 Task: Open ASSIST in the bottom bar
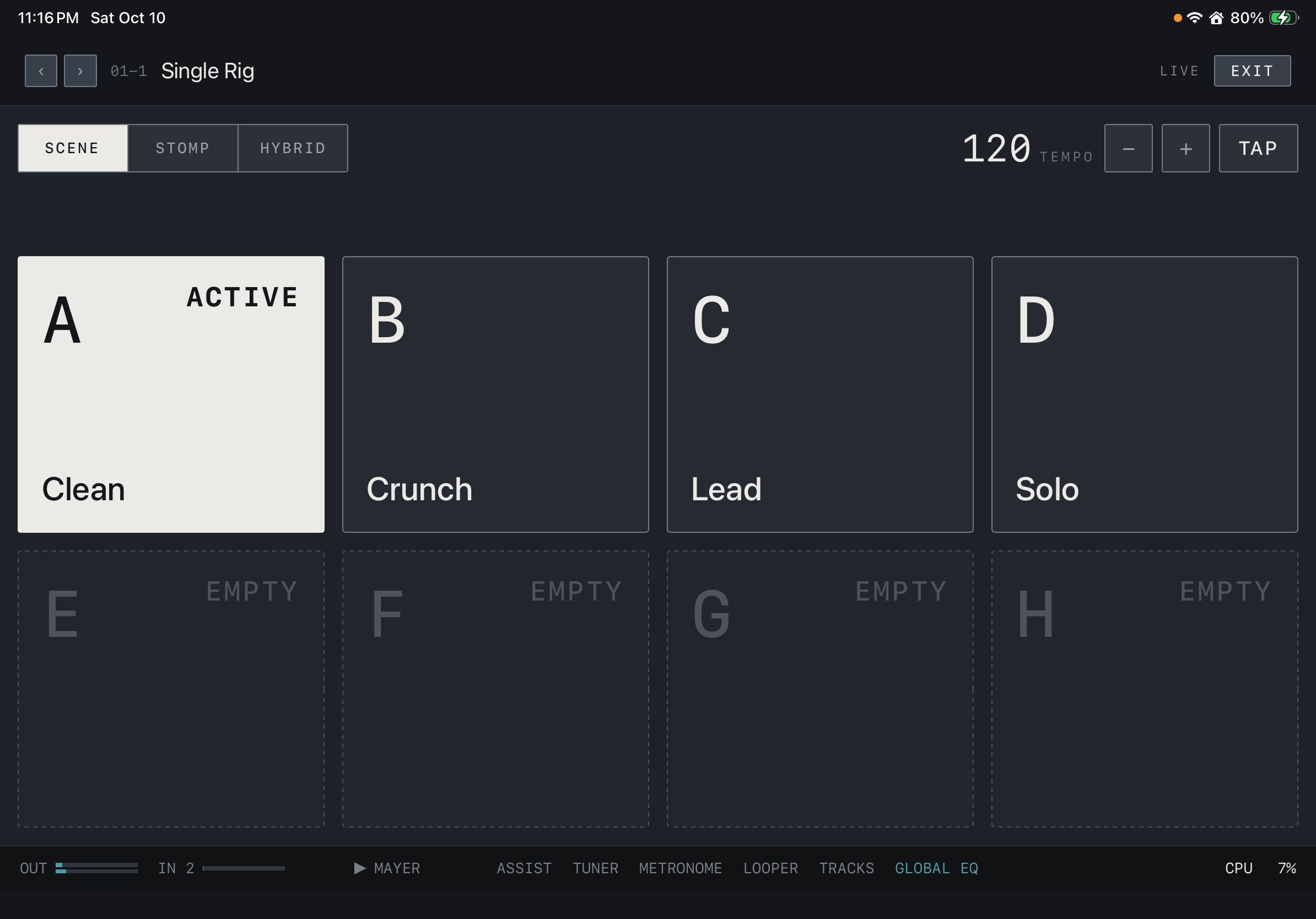[524, 868]
